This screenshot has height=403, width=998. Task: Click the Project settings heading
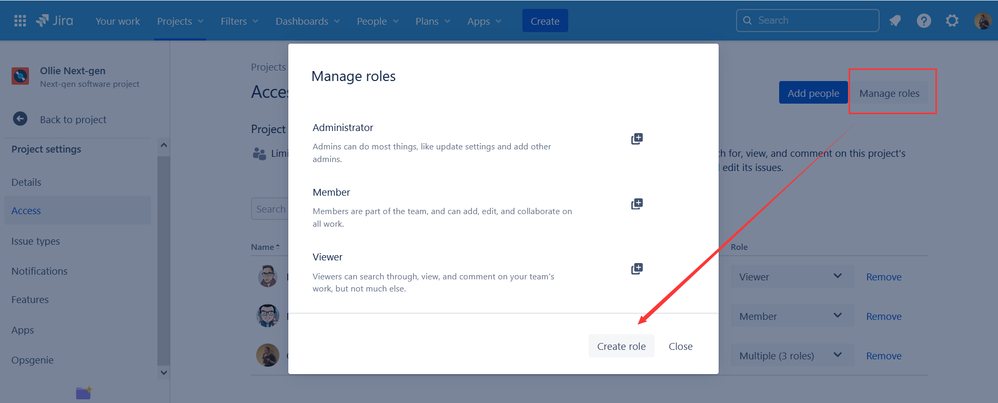(46, 149)
